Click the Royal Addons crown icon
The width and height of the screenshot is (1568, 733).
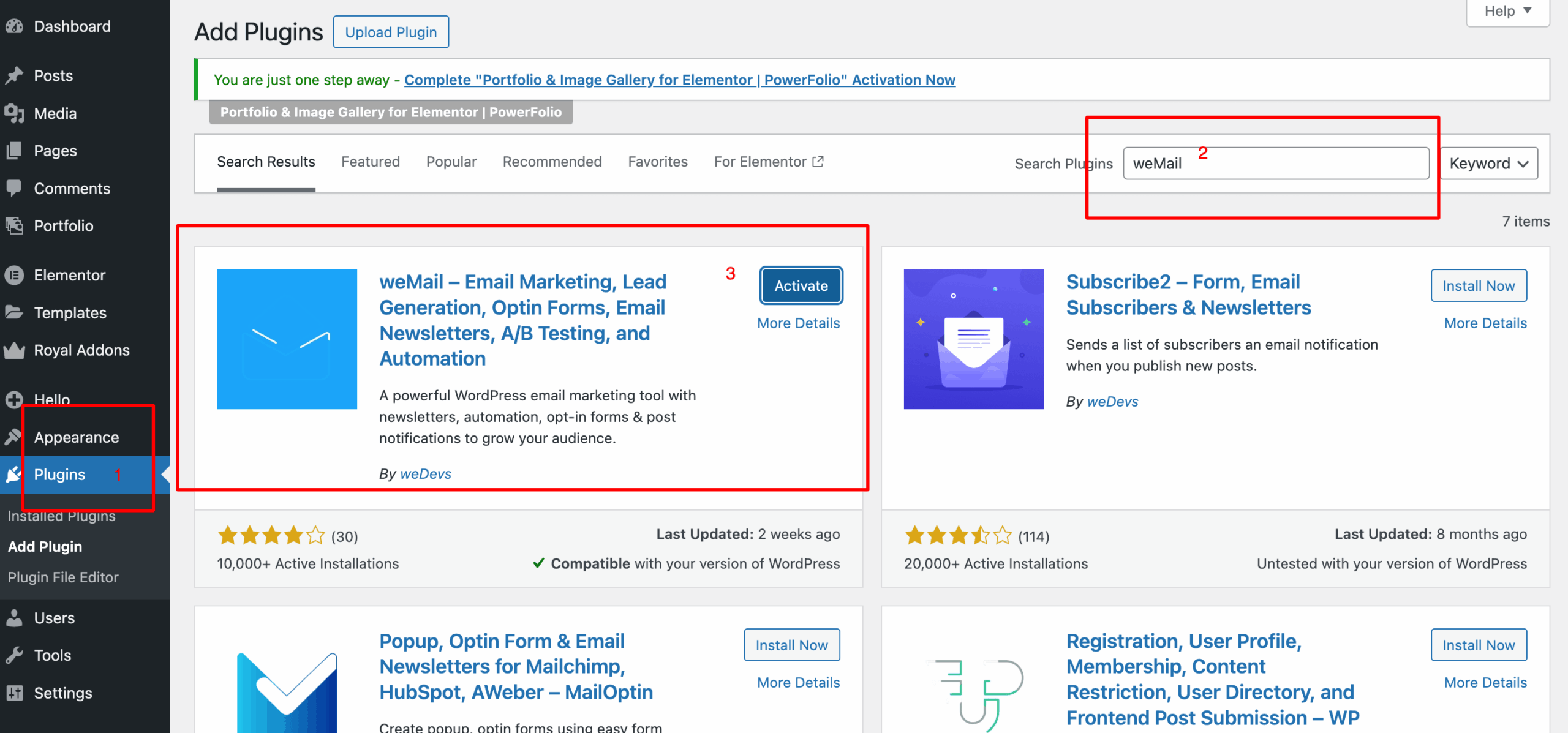(x=14, y=350)
